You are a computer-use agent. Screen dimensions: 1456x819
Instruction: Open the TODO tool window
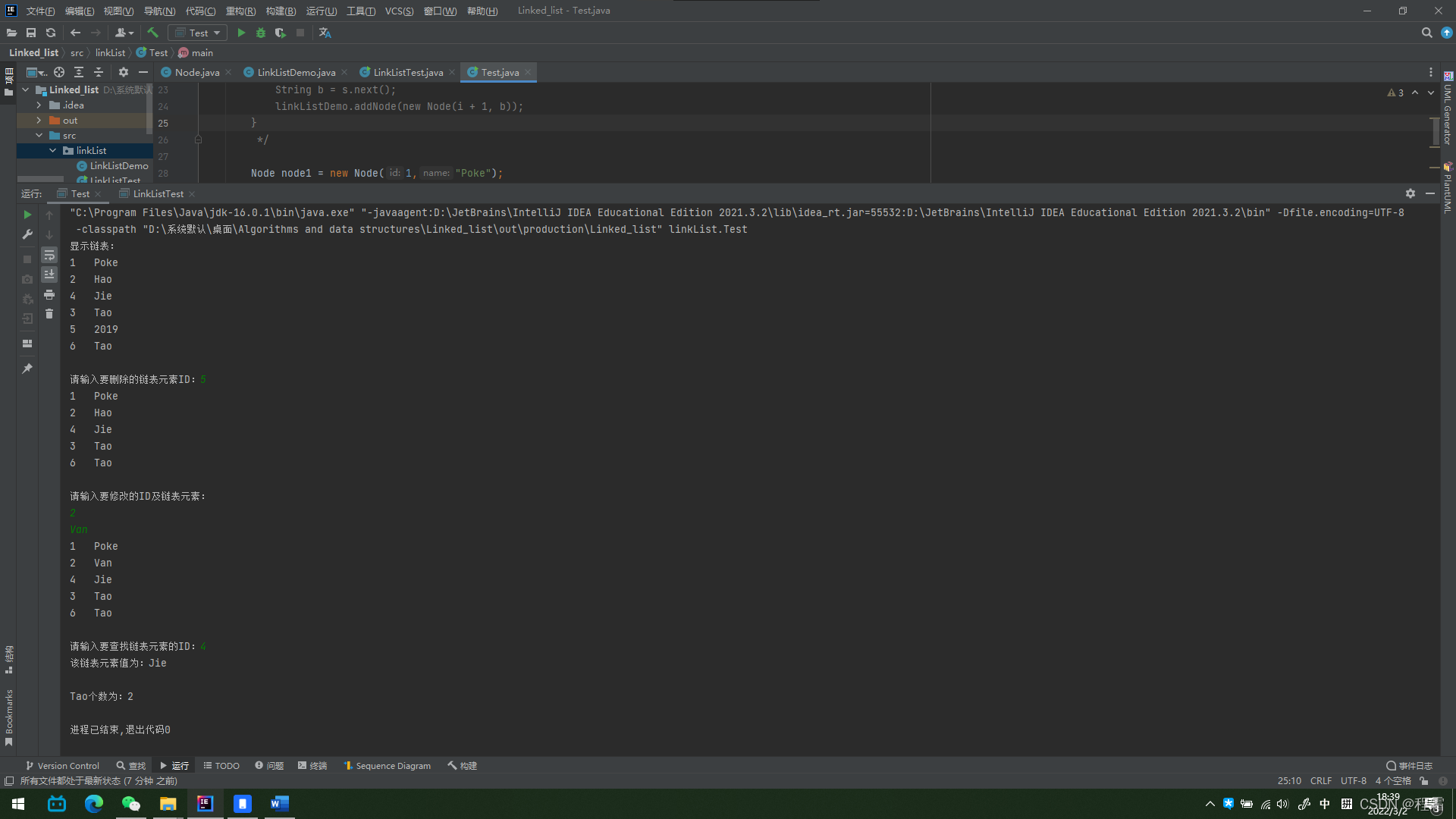pos(221,766)
